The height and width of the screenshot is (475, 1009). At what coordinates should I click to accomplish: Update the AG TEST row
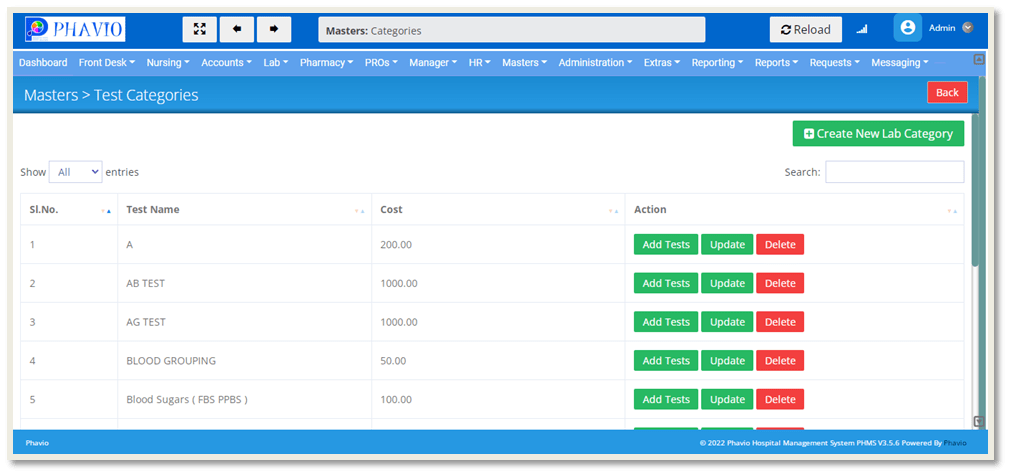pos(727,322)
